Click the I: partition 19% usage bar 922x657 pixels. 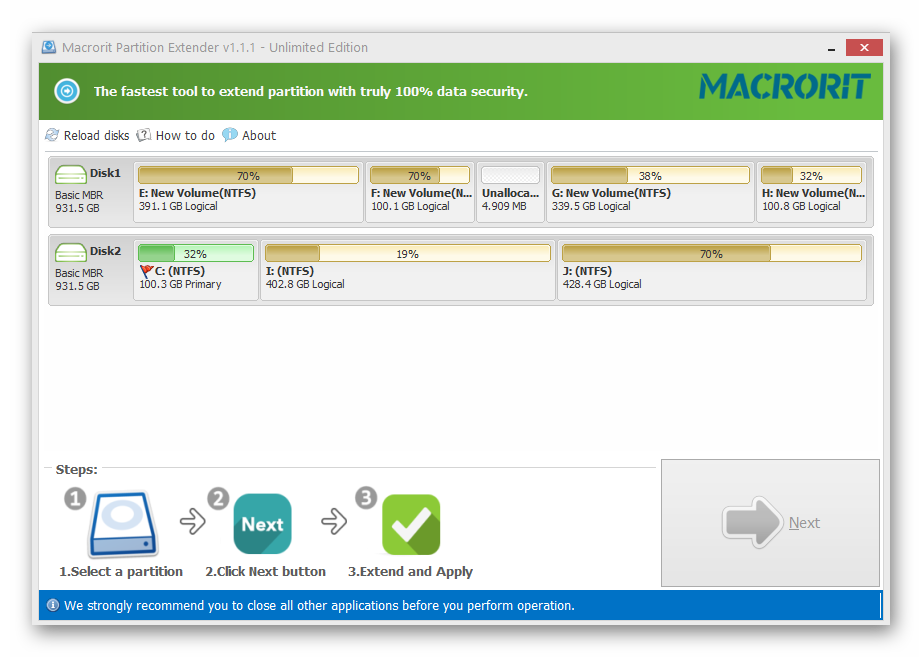tap(407, 254)
